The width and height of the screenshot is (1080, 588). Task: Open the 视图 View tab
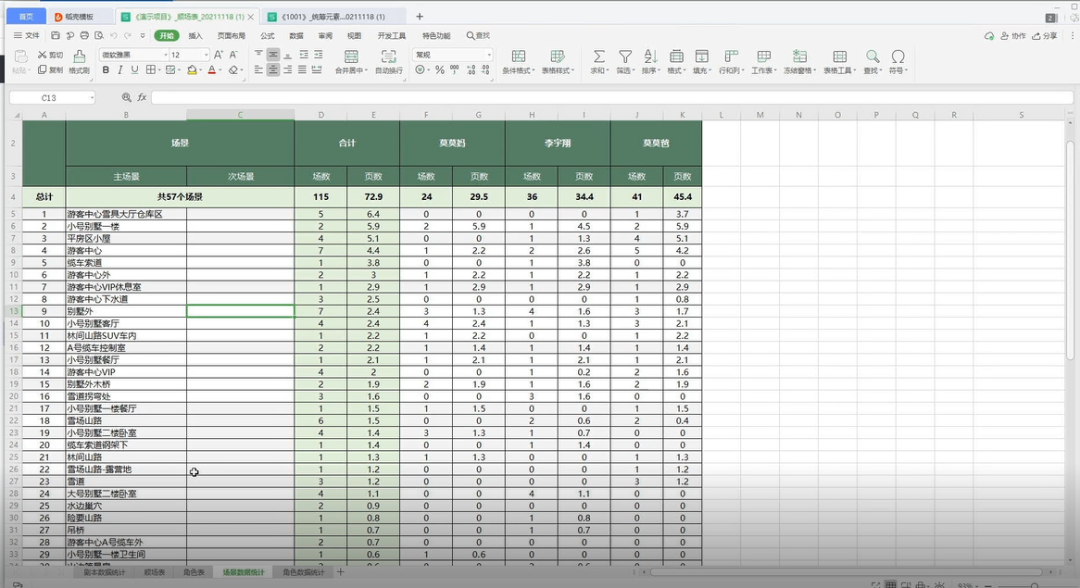(354, 36)
